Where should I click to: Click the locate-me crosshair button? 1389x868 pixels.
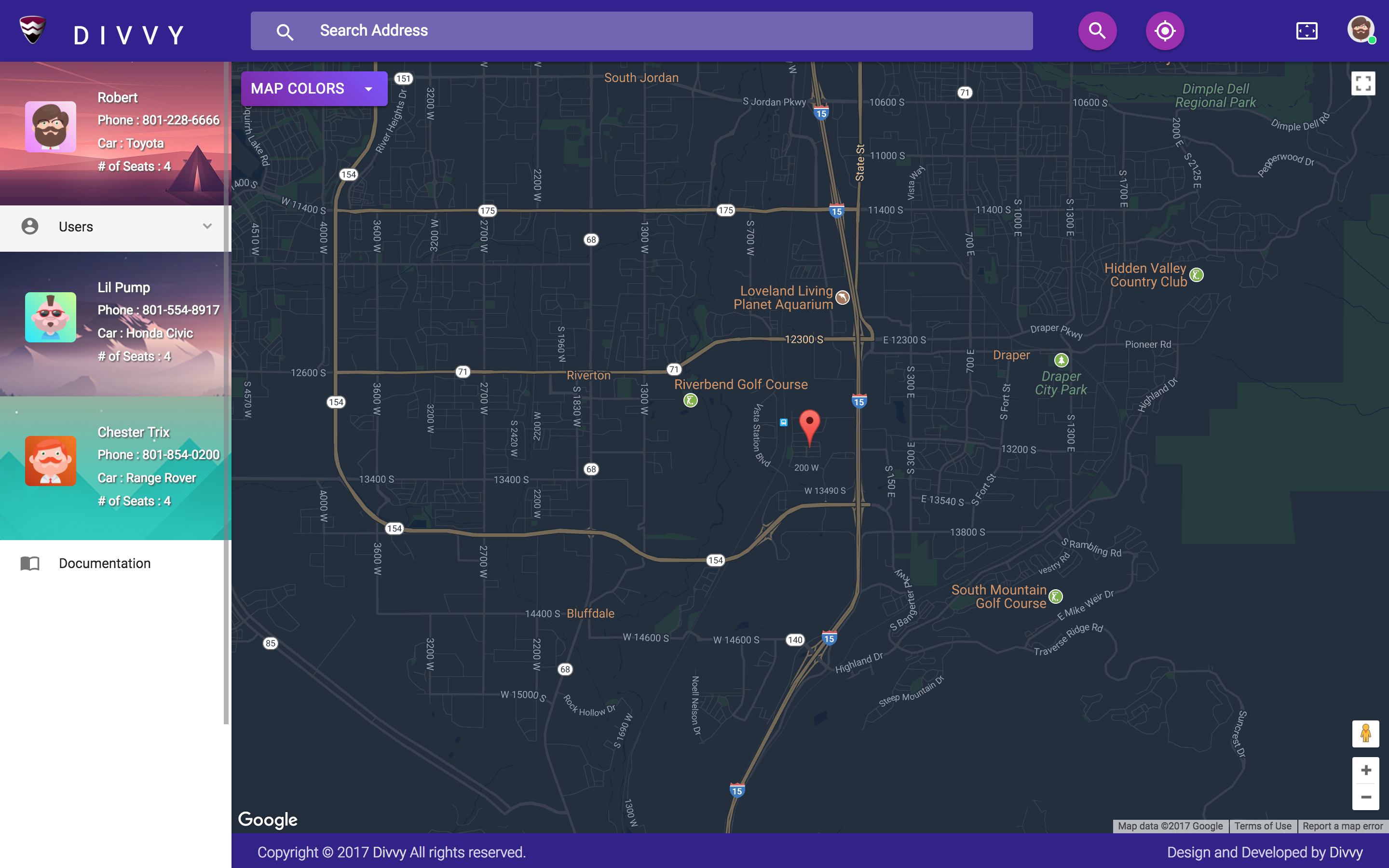[1165, 31]
